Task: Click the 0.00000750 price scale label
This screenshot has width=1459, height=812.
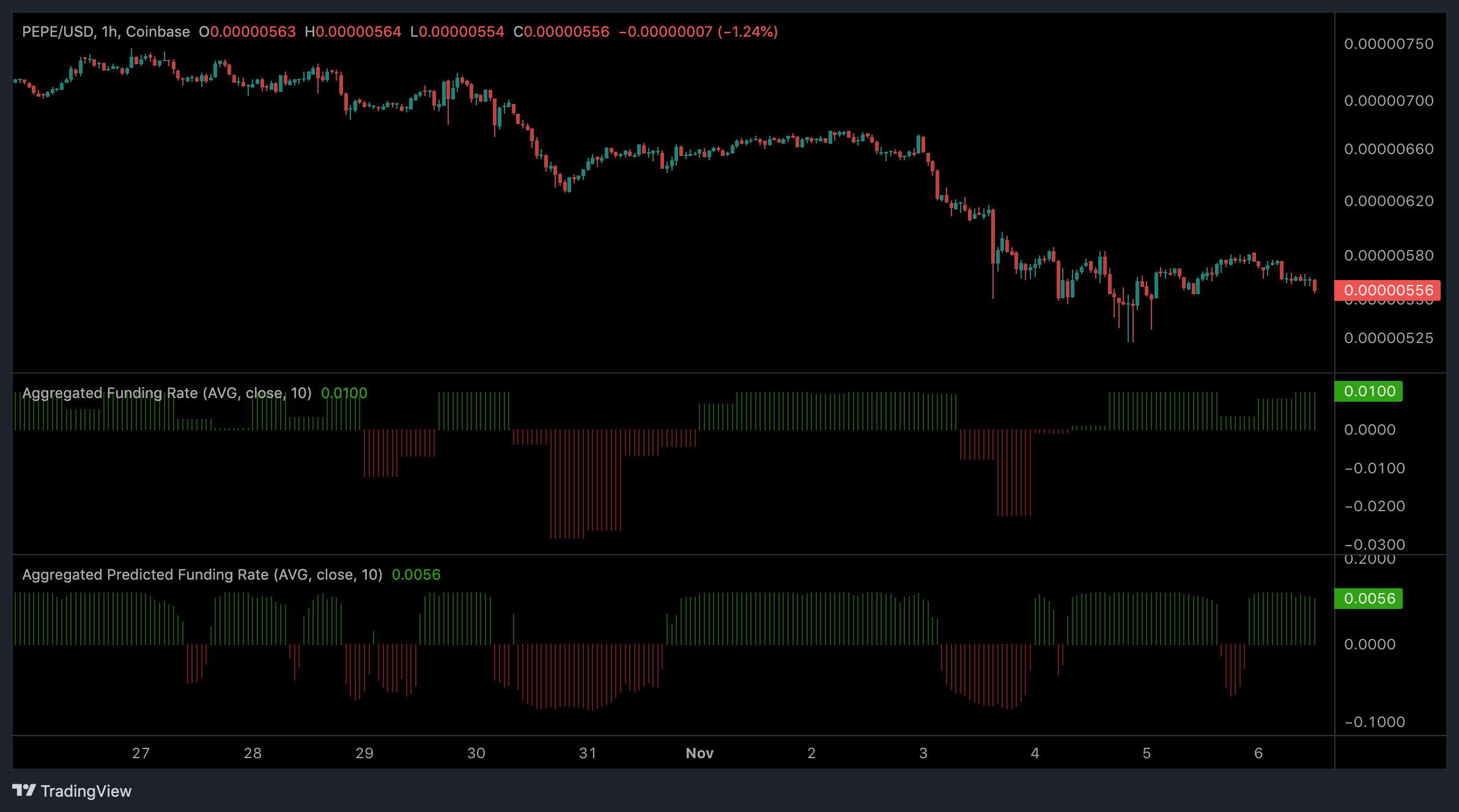Action: coord(1390,43)
